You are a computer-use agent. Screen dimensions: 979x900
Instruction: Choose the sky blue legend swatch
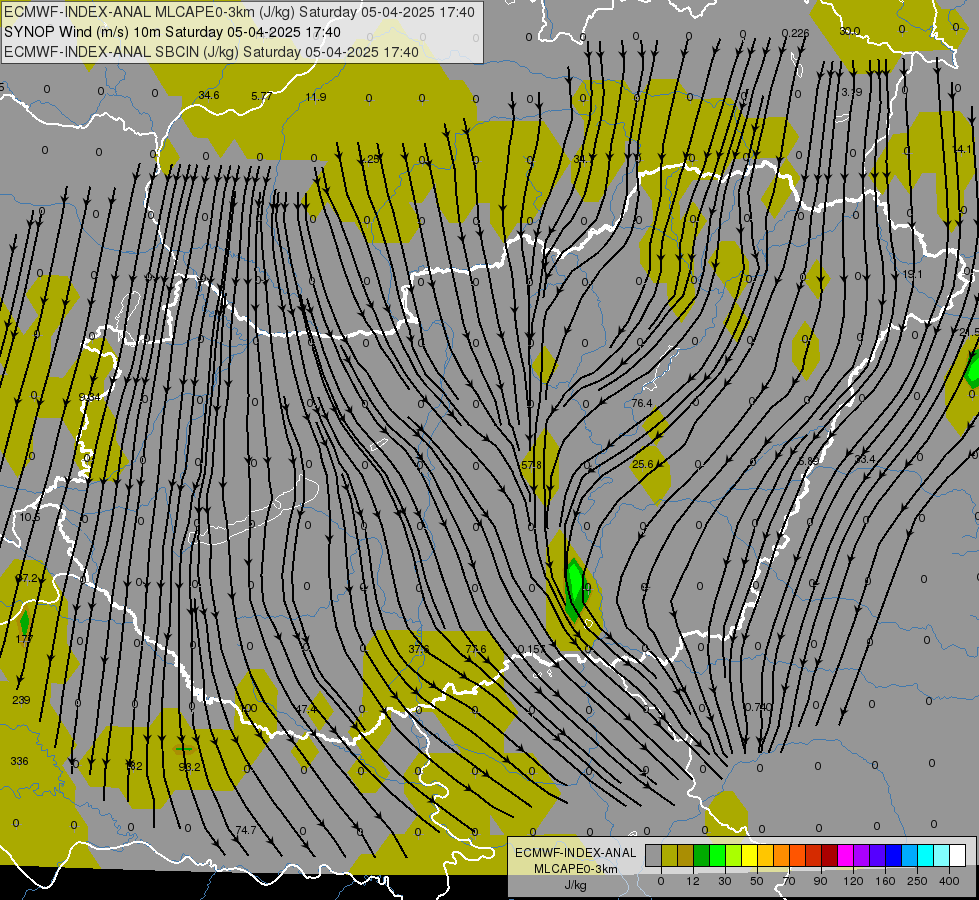click(x=910, y=856)
